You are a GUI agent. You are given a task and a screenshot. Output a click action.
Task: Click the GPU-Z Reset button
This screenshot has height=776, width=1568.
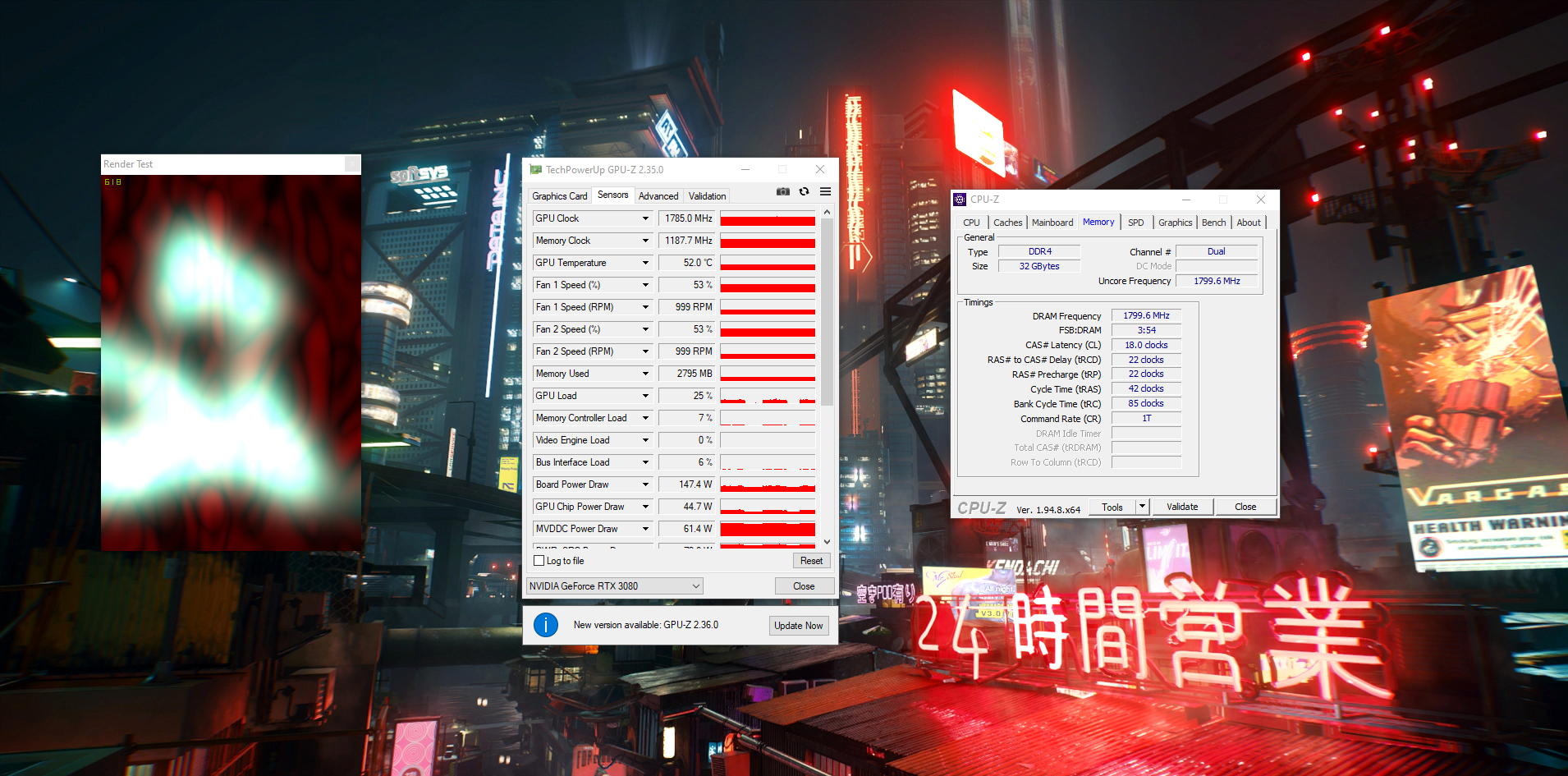pyautogui.click(x=811, y=561)
